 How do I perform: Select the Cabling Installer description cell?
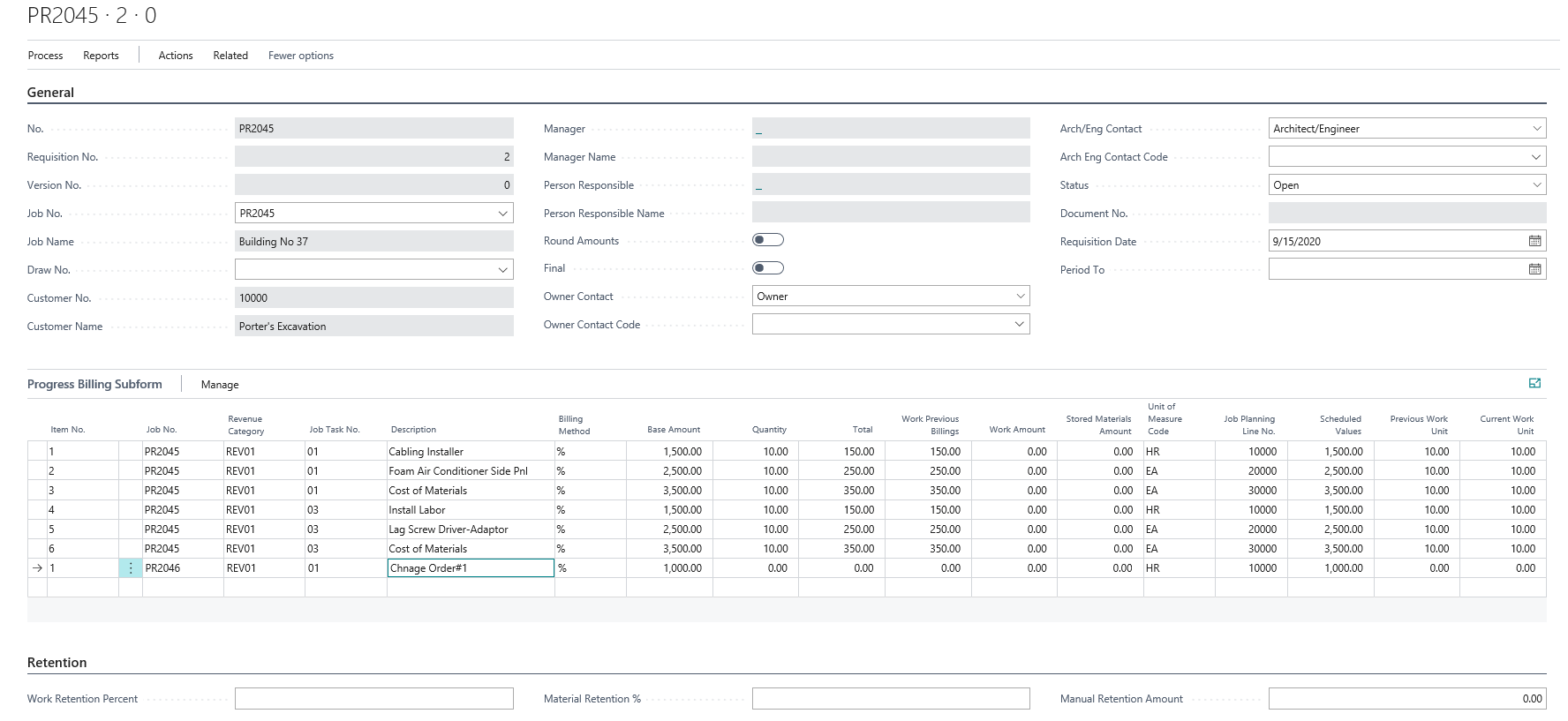tap(470, 452)
